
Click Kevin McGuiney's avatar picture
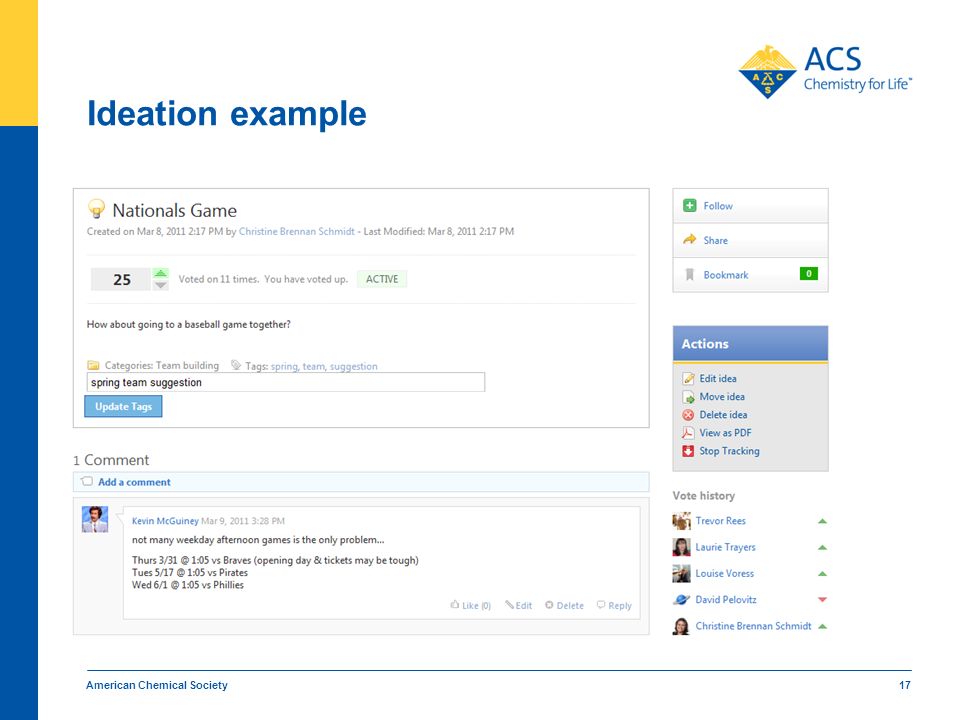pyautogui.click(x=95, y=520)
